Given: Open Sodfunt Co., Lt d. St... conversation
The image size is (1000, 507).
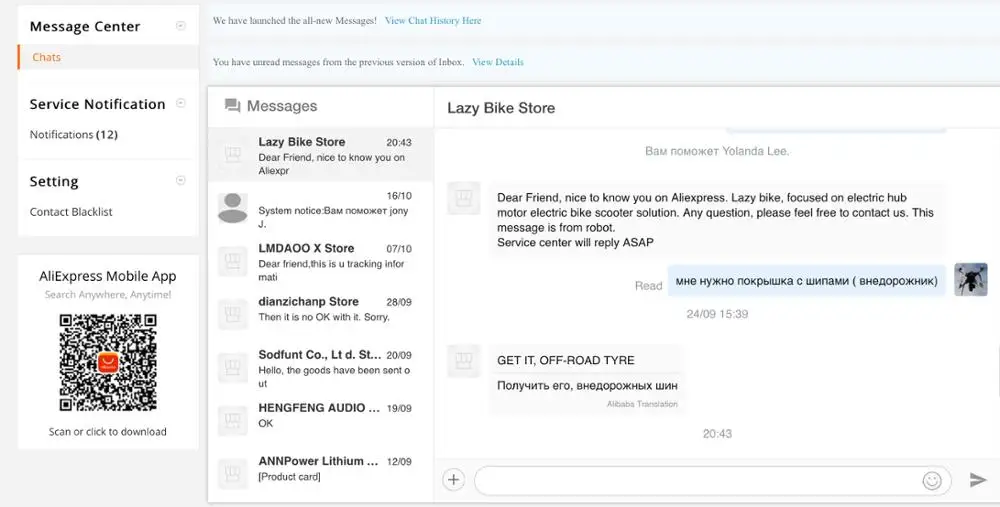Looking at the screenshot, I should pos(320,368).
